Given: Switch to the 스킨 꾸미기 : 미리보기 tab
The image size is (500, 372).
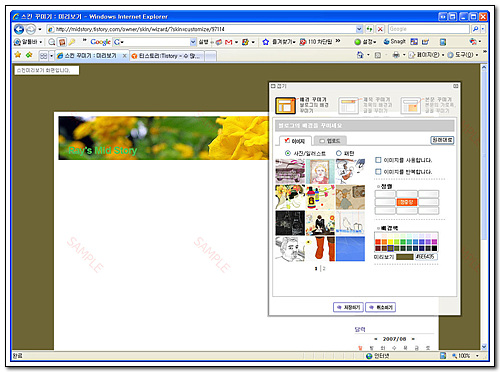Looking at the screenshot, I should tap(91, 56).
